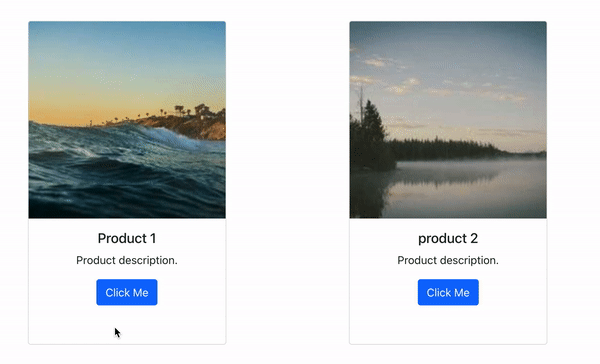Open the ocean wave image of Product 1
600x364 pixels.
(127, 120)
